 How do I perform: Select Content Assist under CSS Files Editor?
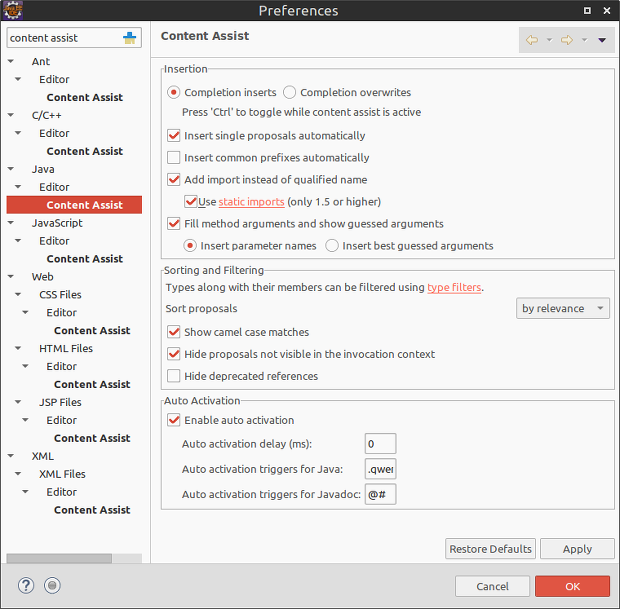pos(92,330)
